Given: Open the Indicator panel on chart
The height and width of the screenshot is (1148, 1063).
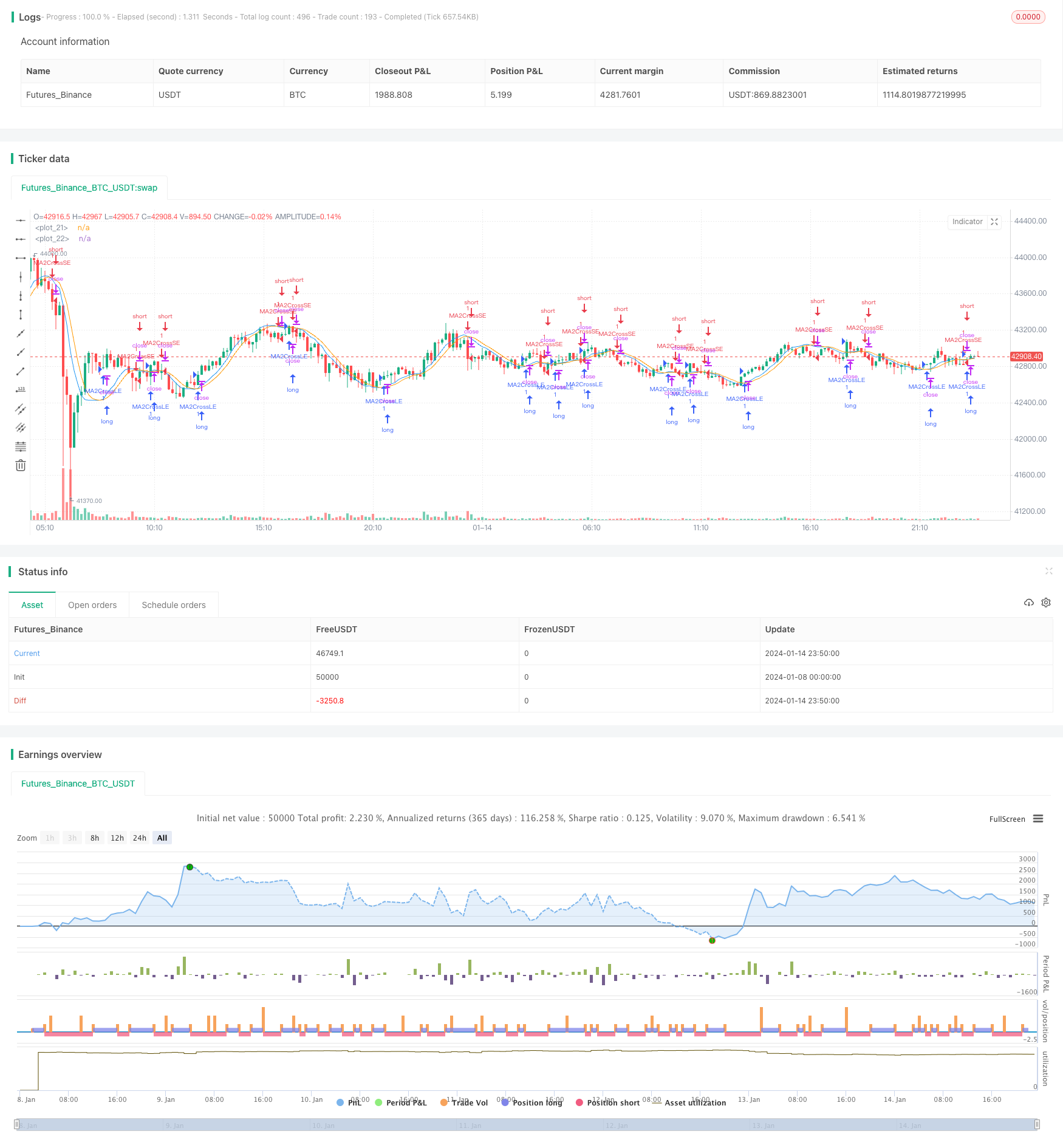Looking at the screenshot, I should pos(967,222).
